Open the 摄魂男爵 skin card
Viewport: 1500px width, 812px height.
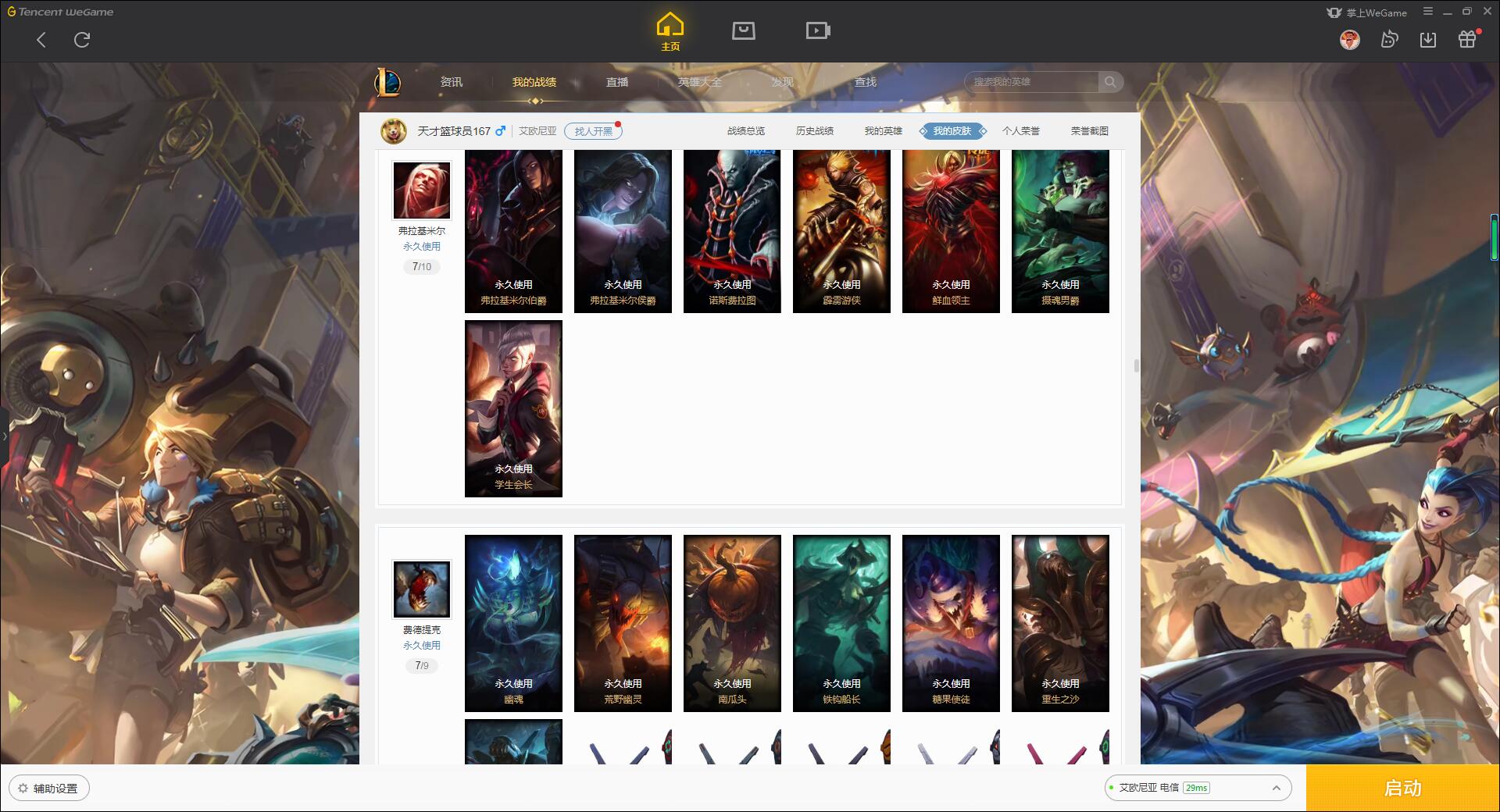pyautogui.click(x=1060, y=231)
